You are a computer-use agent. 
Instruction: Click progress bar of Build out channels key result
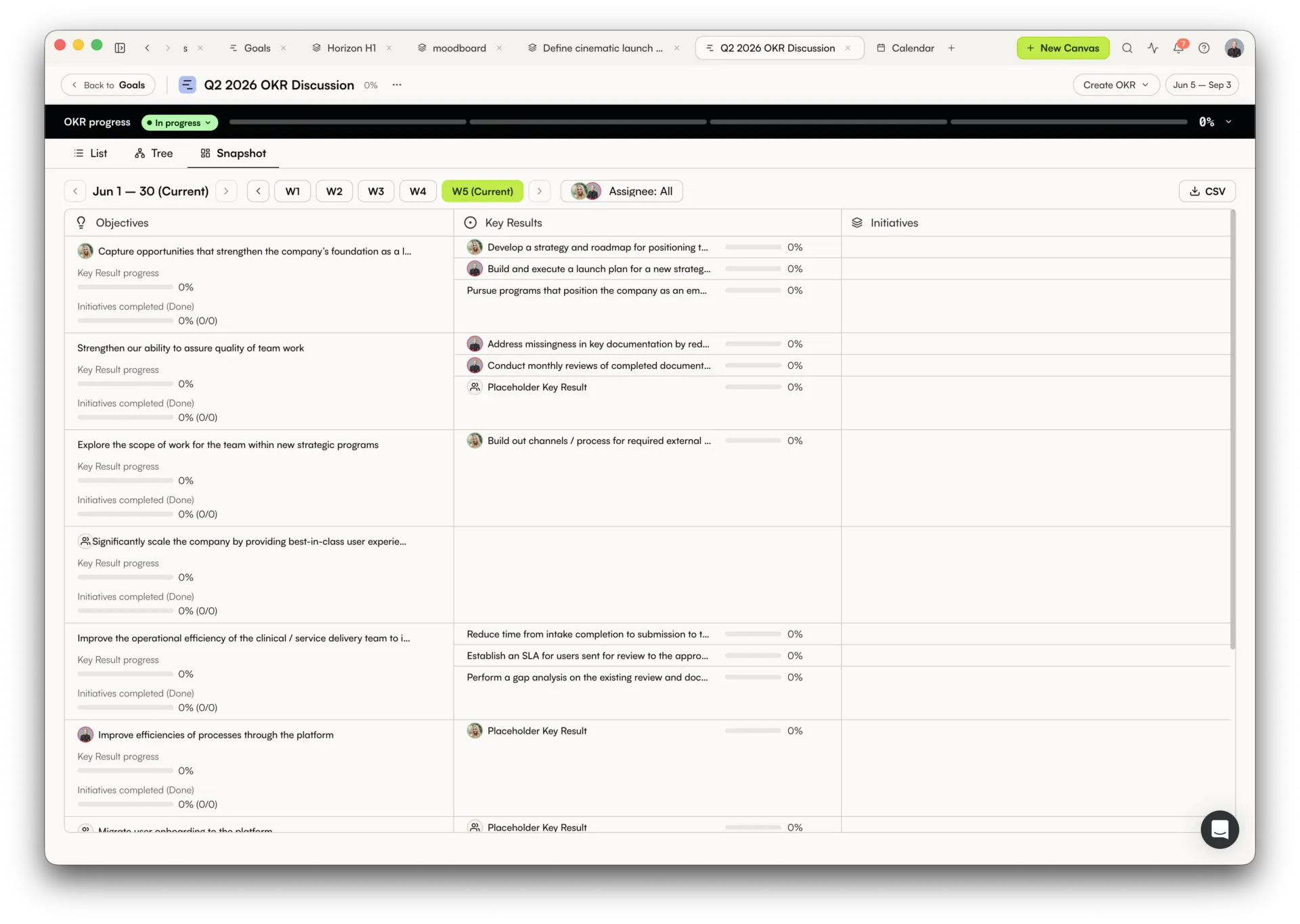tap(753, 441)
